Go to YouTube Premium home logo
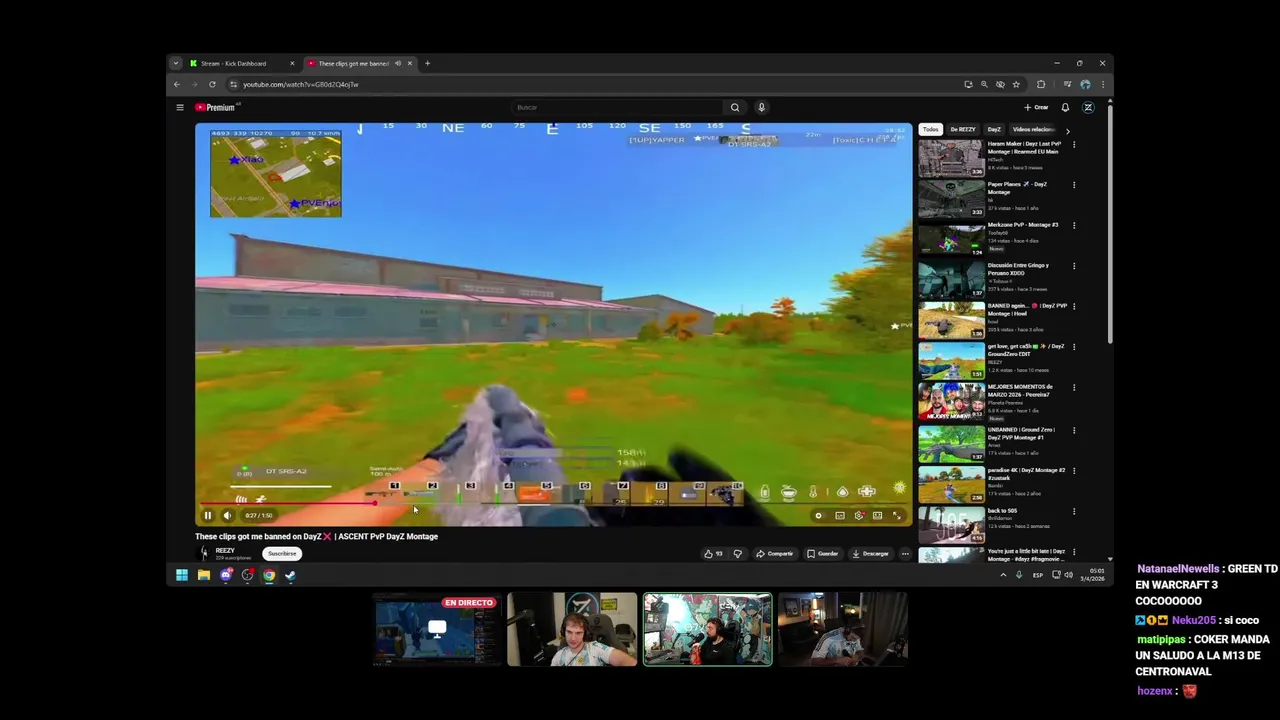 click(x=216, y=108)
